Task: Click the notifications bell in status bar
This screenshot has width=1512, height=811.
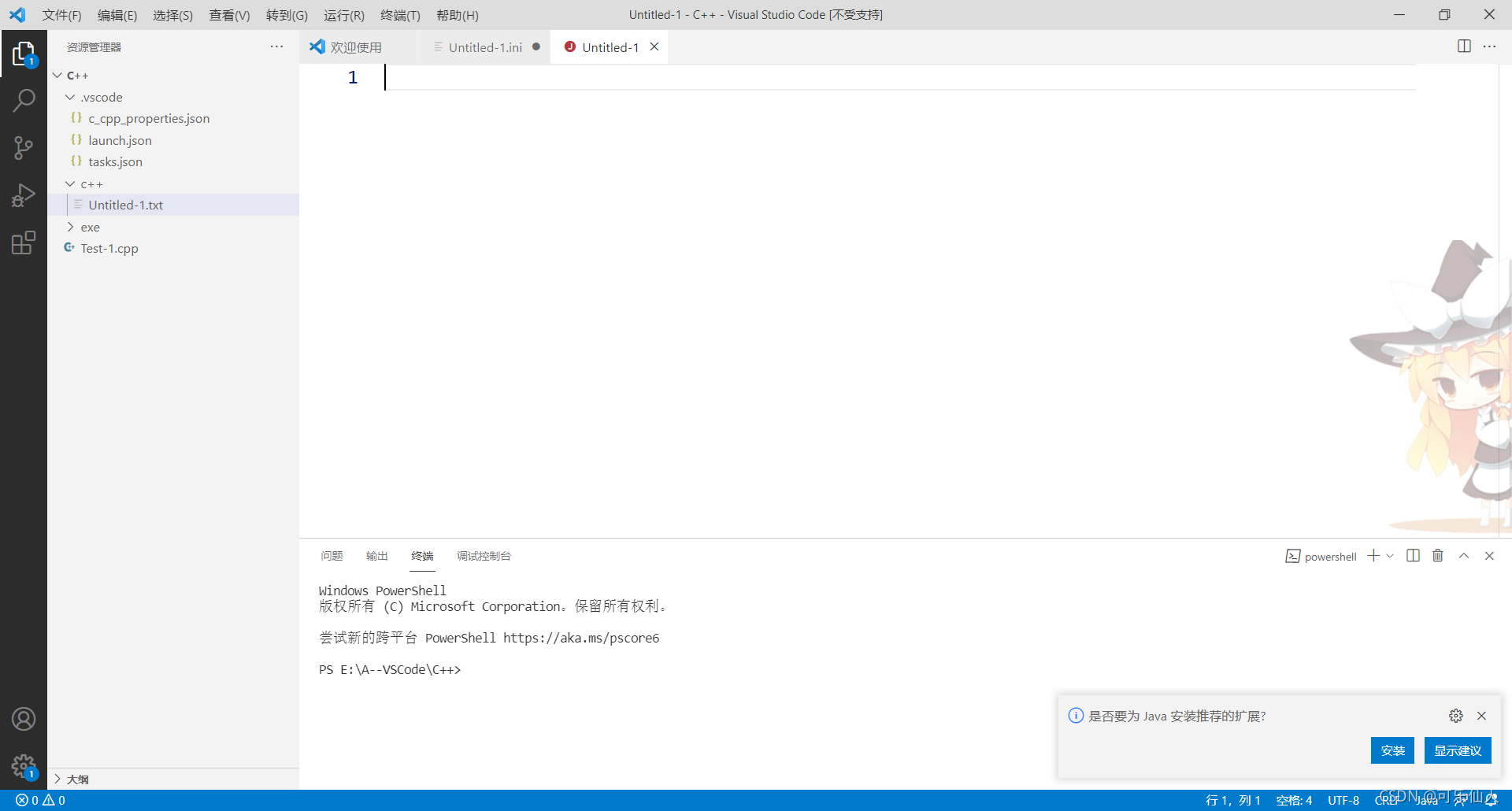Action: (x=1491, y=801)
